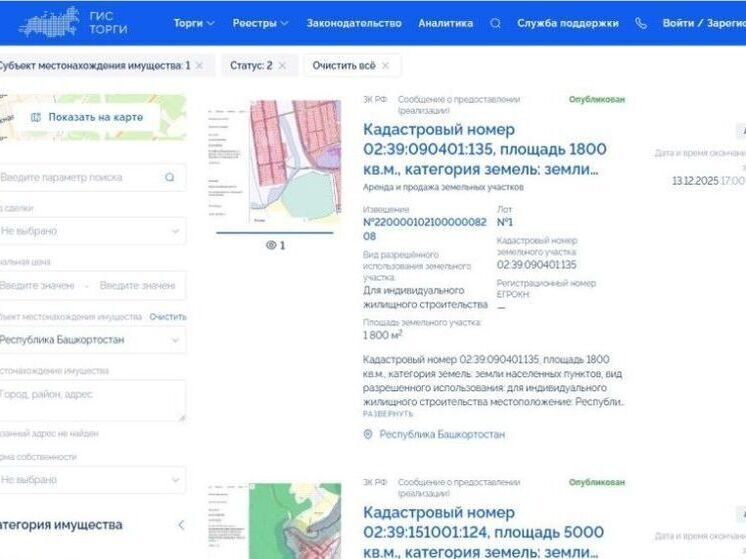The width and height of the screenshot is (746, 559).
Task: Expand the deal type Не выбрано dropdown
Action: pyautogui.click(x=92, y=231)
